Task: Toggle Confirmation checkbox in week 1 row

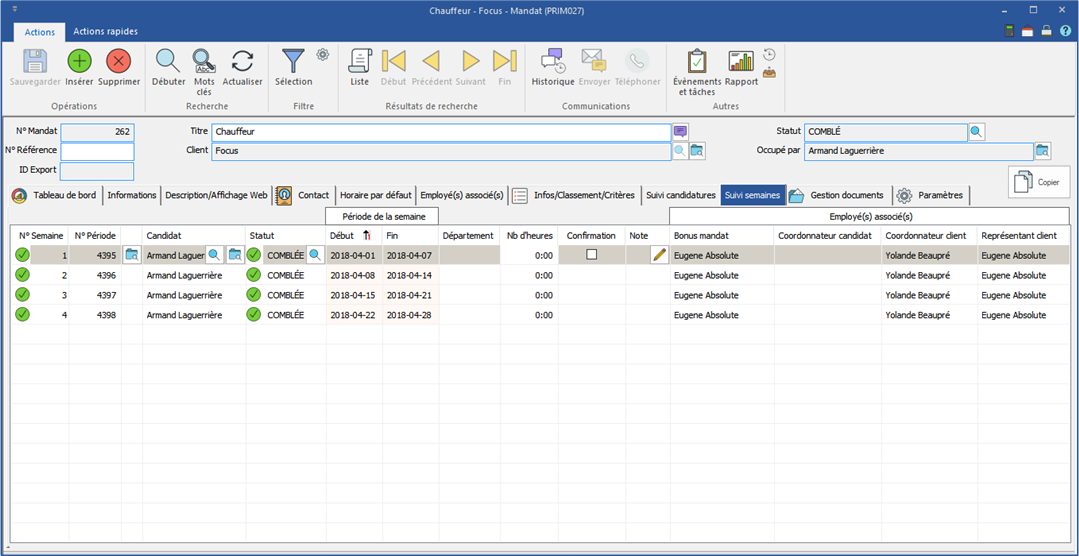Action: pos(591,255)
